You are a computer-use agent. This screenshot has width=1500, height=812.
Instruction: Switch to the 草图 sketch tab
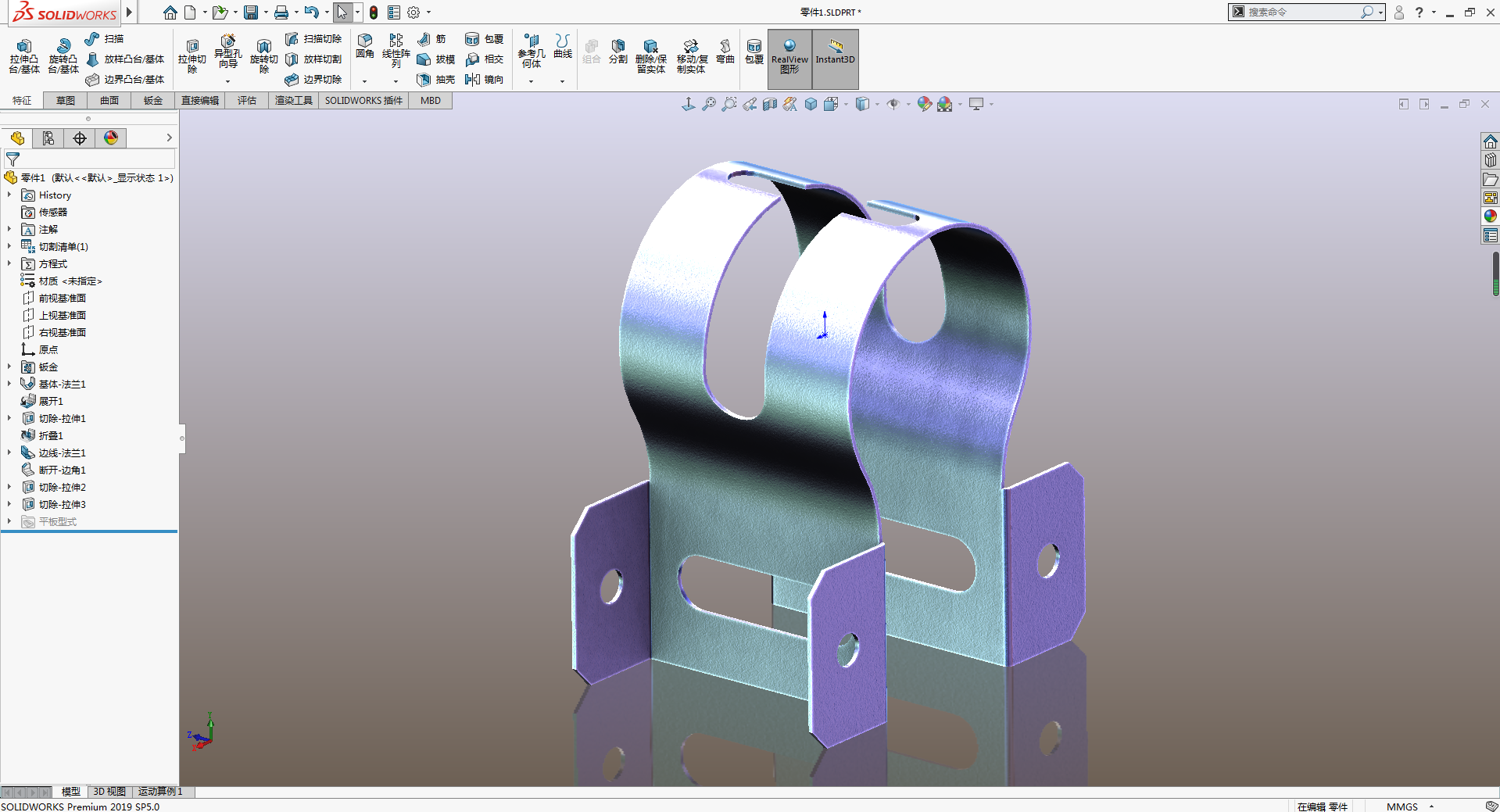pyautogui.click(x=66, y=101)
